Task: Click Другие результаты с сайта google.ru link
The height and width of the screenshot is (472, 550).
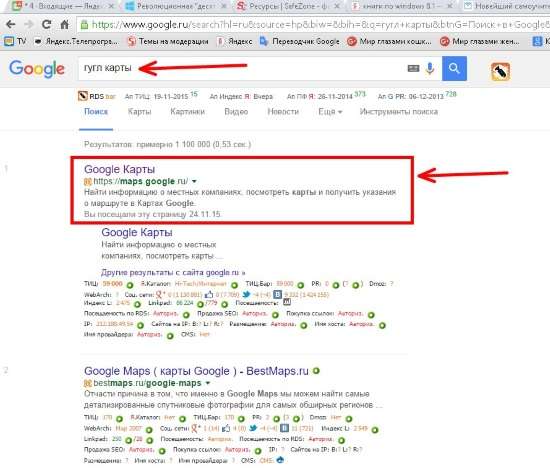Action: (x=173, y=272)
